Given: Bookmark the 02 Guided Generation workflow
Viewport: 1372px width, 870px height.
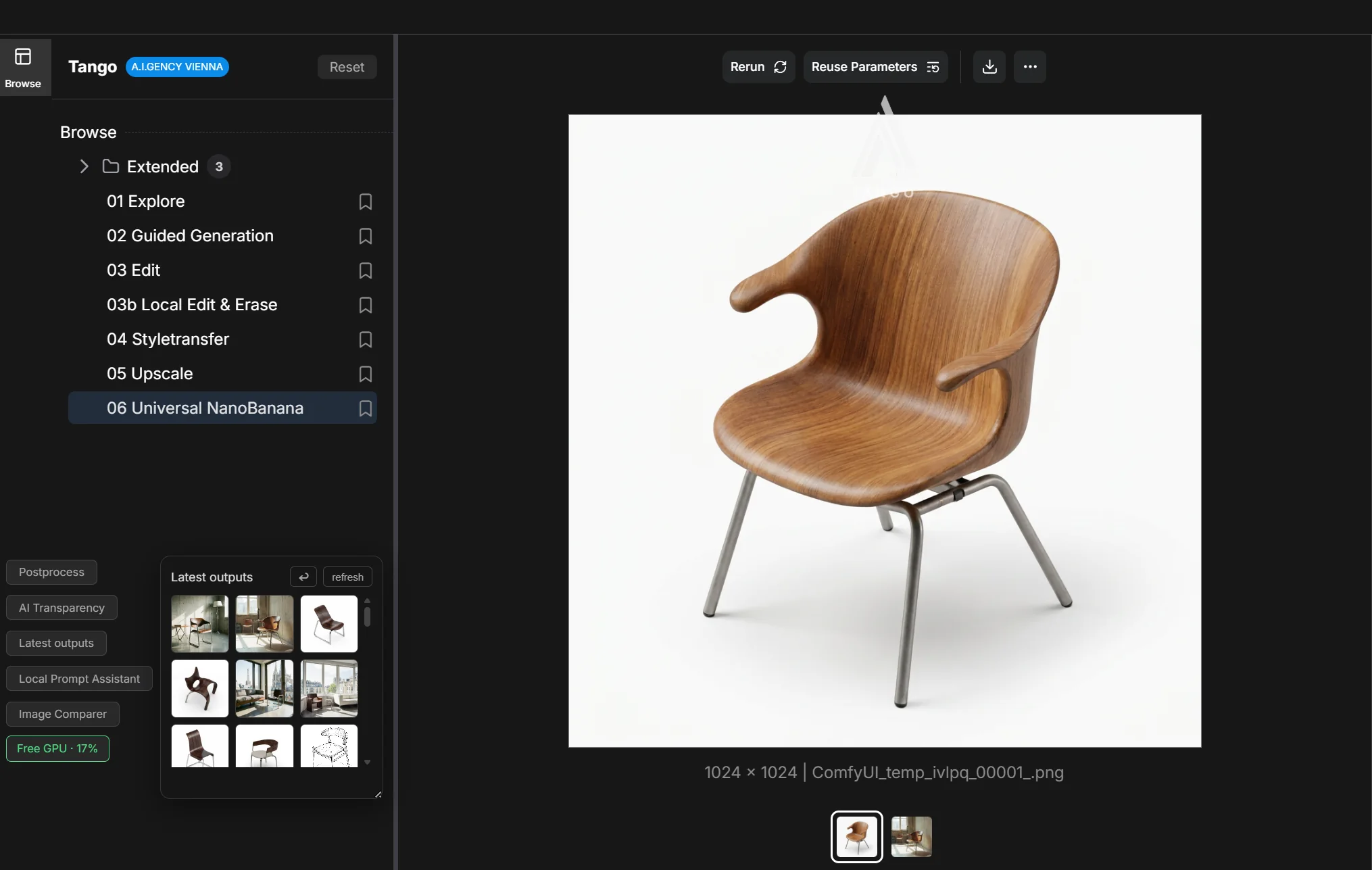Looking at the screenshot, I should click(x=365, y=236).
